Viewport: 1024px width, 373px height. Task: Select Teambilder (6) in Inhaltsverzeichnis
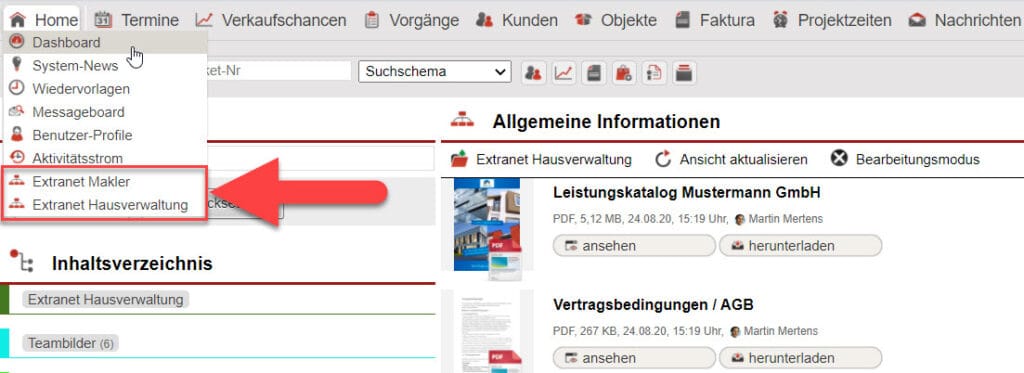[71, 343]
